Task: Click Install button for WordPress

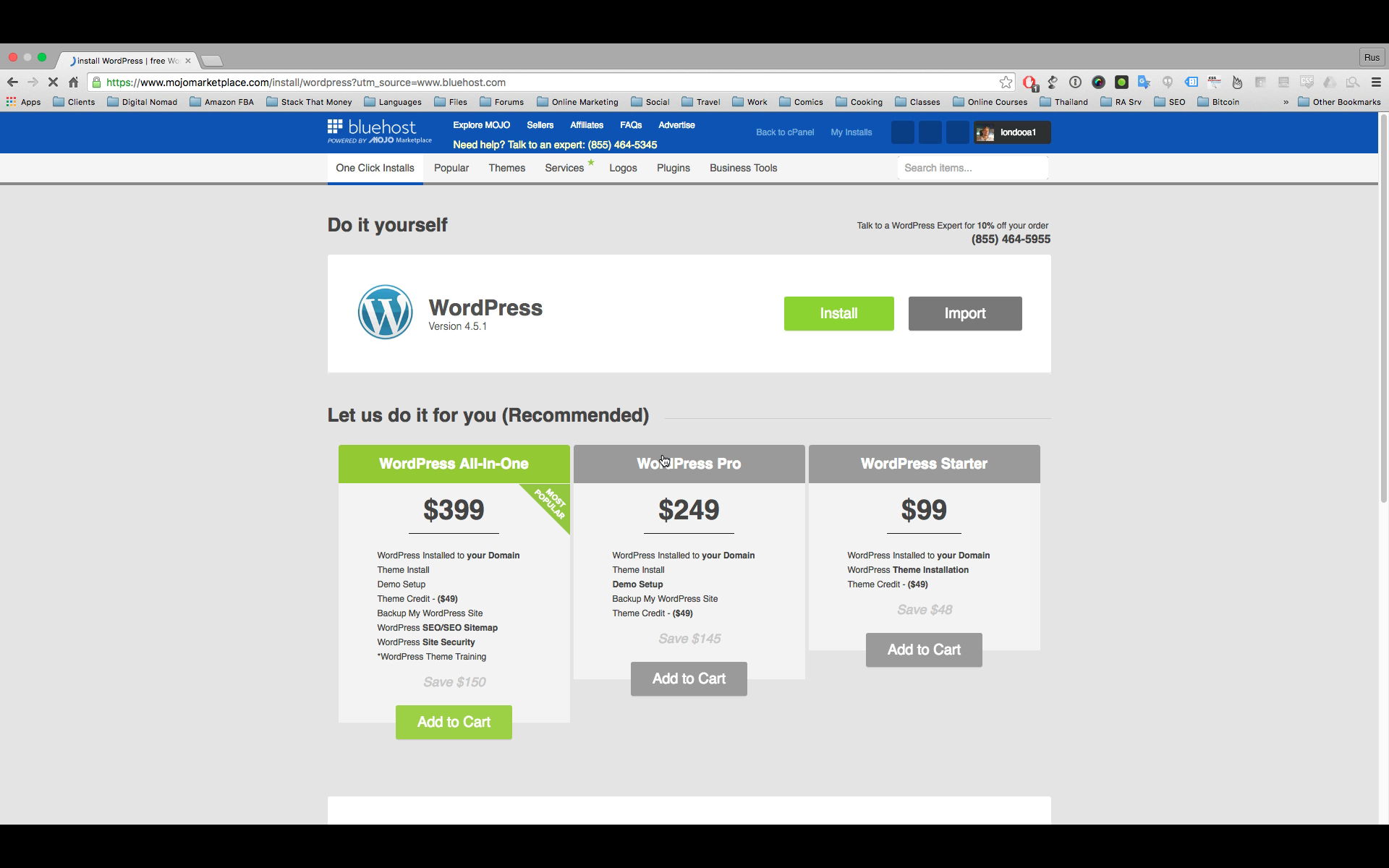Action: click(x=838, y=313)
